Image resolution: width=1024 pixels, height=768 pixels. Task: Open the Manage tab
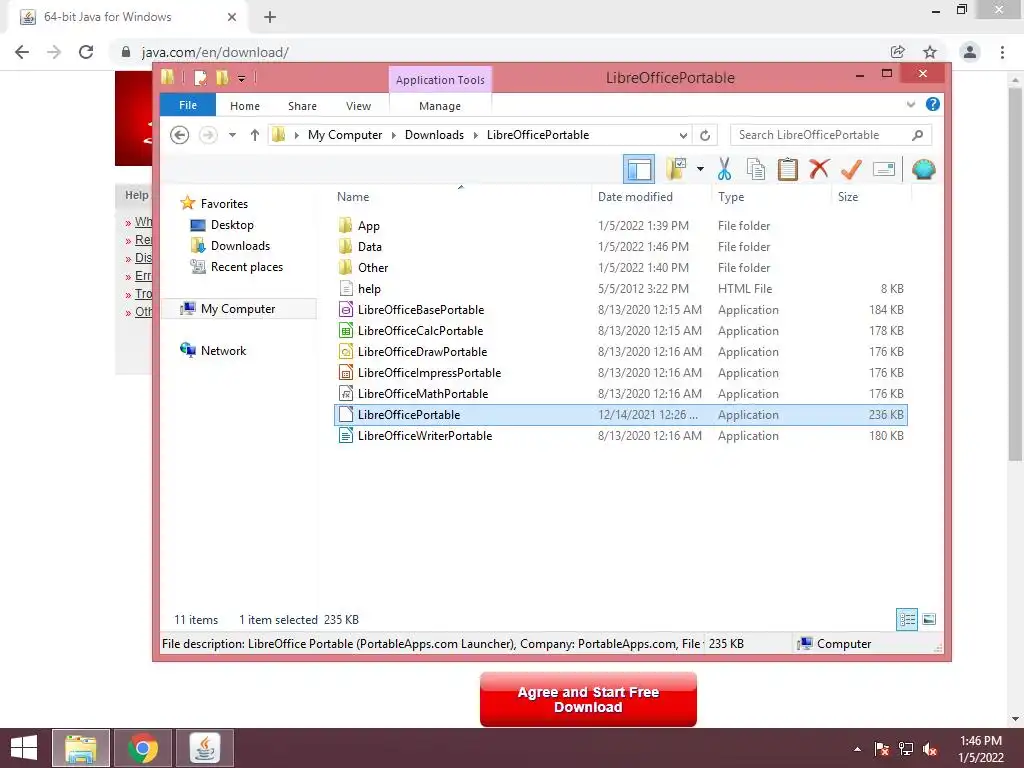click(x=440, y=106)
